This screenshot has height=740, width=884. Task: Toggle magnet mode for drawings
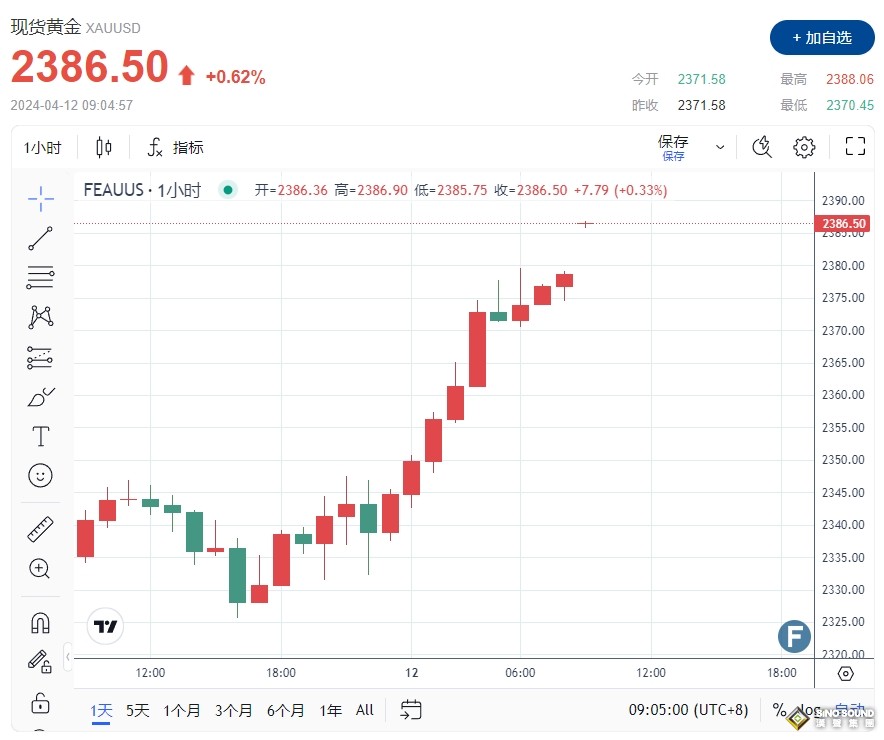coord(40,621)
